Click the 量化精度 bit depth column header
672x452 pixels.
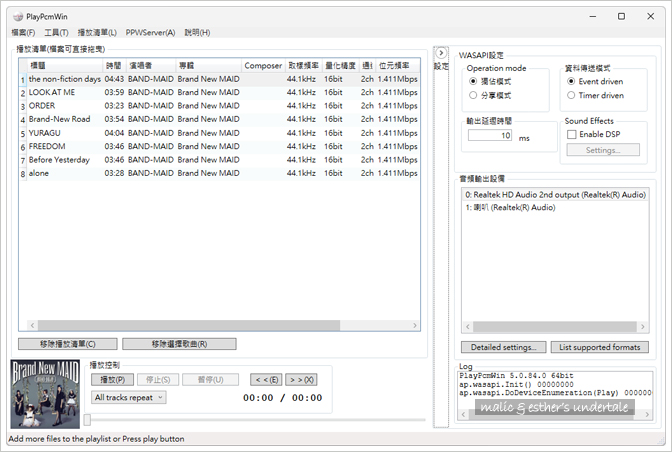tap(341, 66)
